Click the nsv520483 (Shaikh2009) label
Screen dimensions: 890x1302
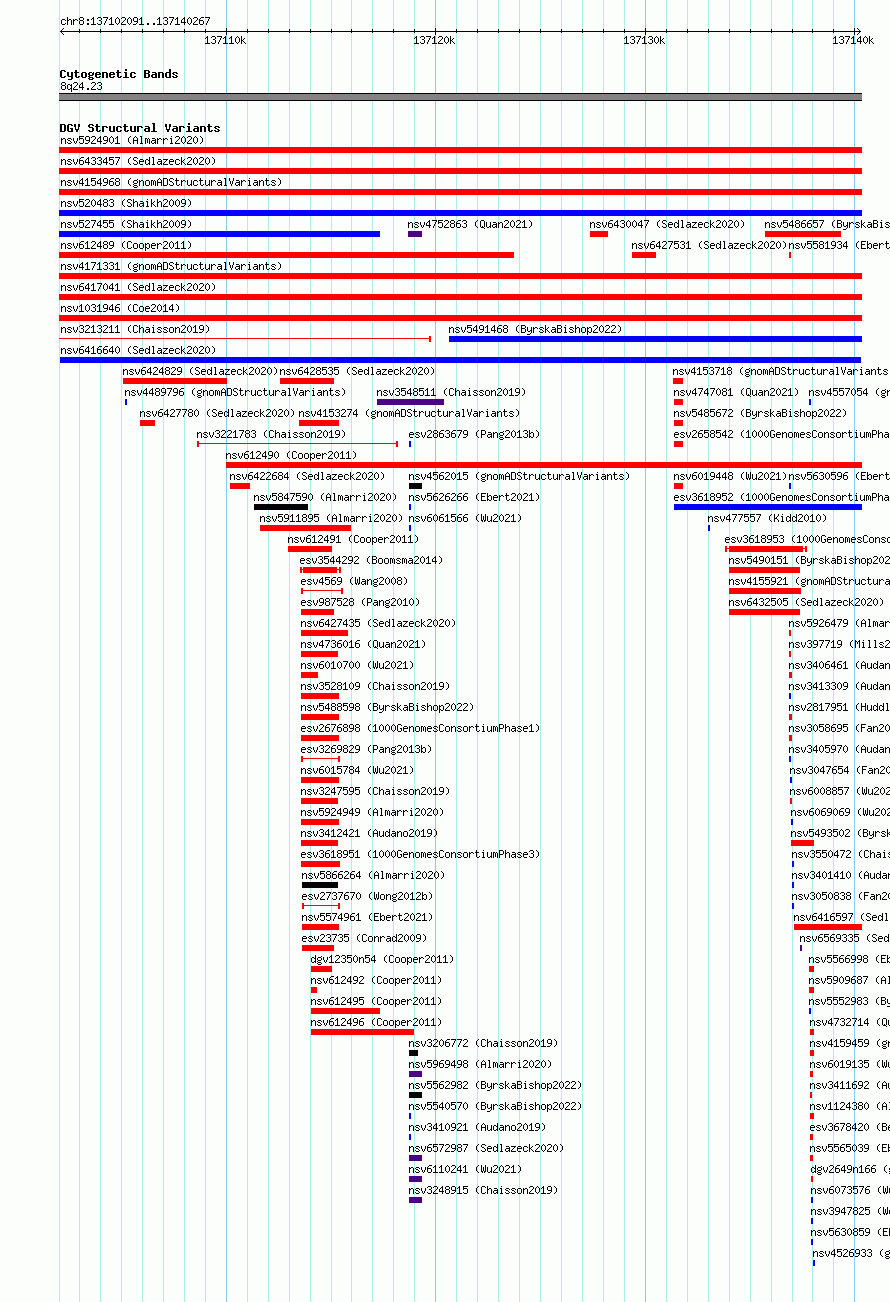pyautogui.click(x=126, y=203)
